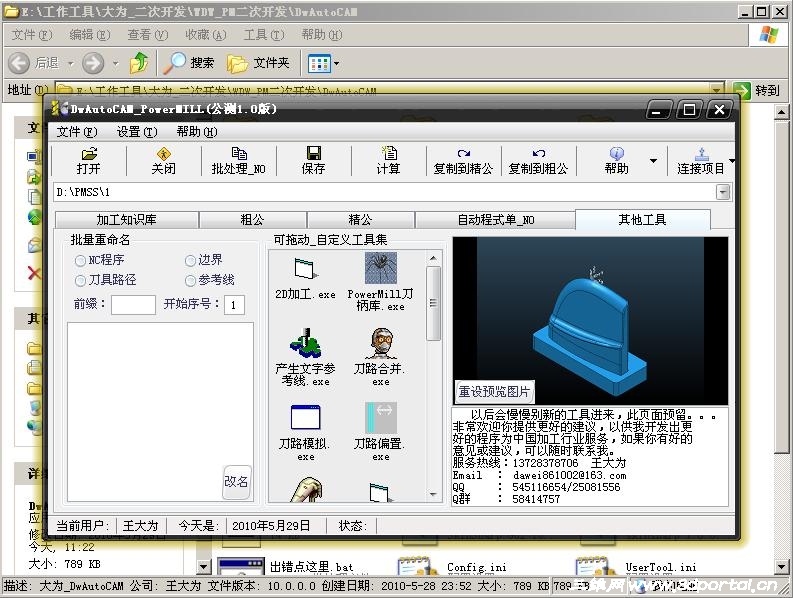This screenshot has height=598, width=793.
Task: Select the 参考线 radio button
Action: click(190, 280)
